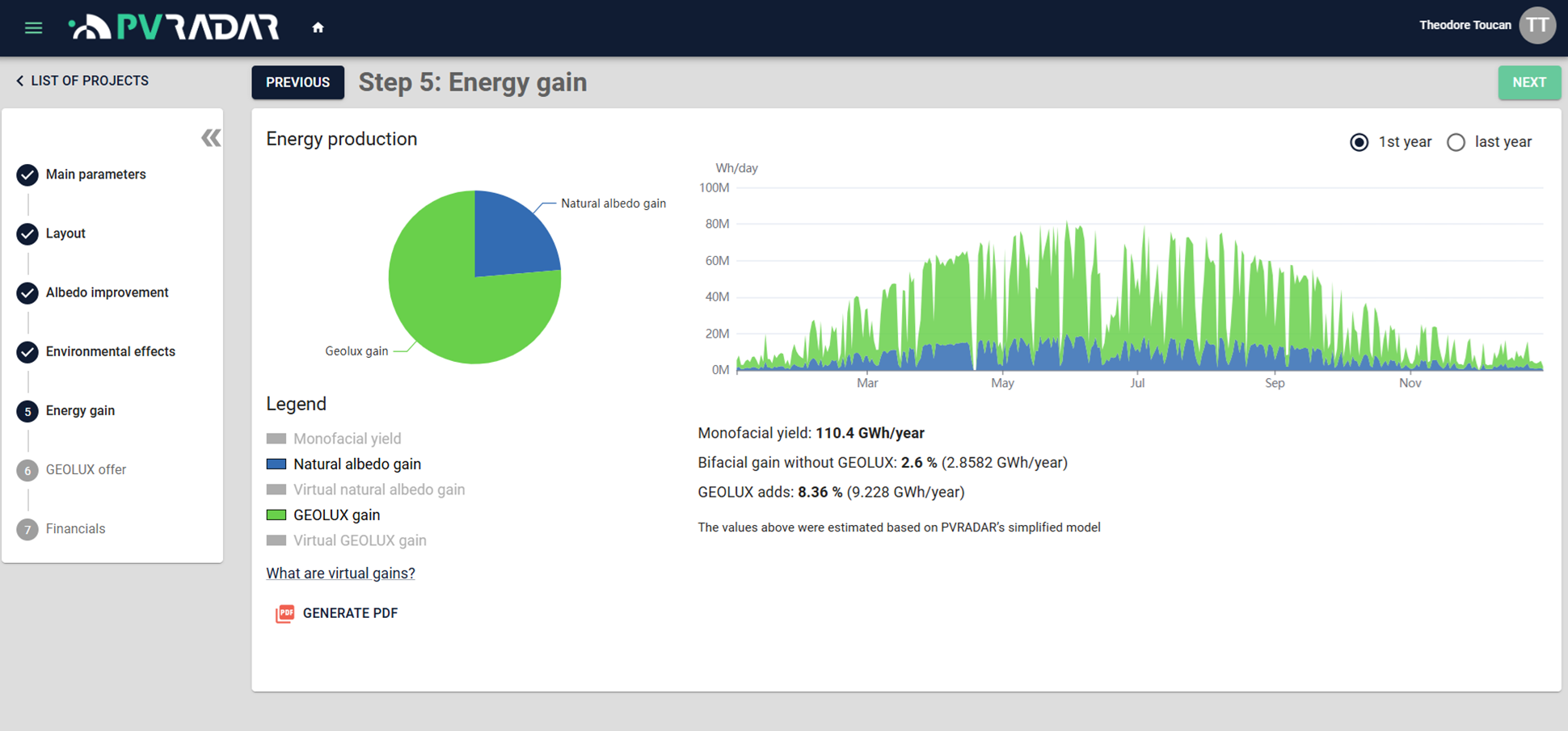This screenshot has width=1568, height=731.
Task: Click 'Monofacial yield: 110.4 GWh/year' text
Action: click(x=811, y=433)
